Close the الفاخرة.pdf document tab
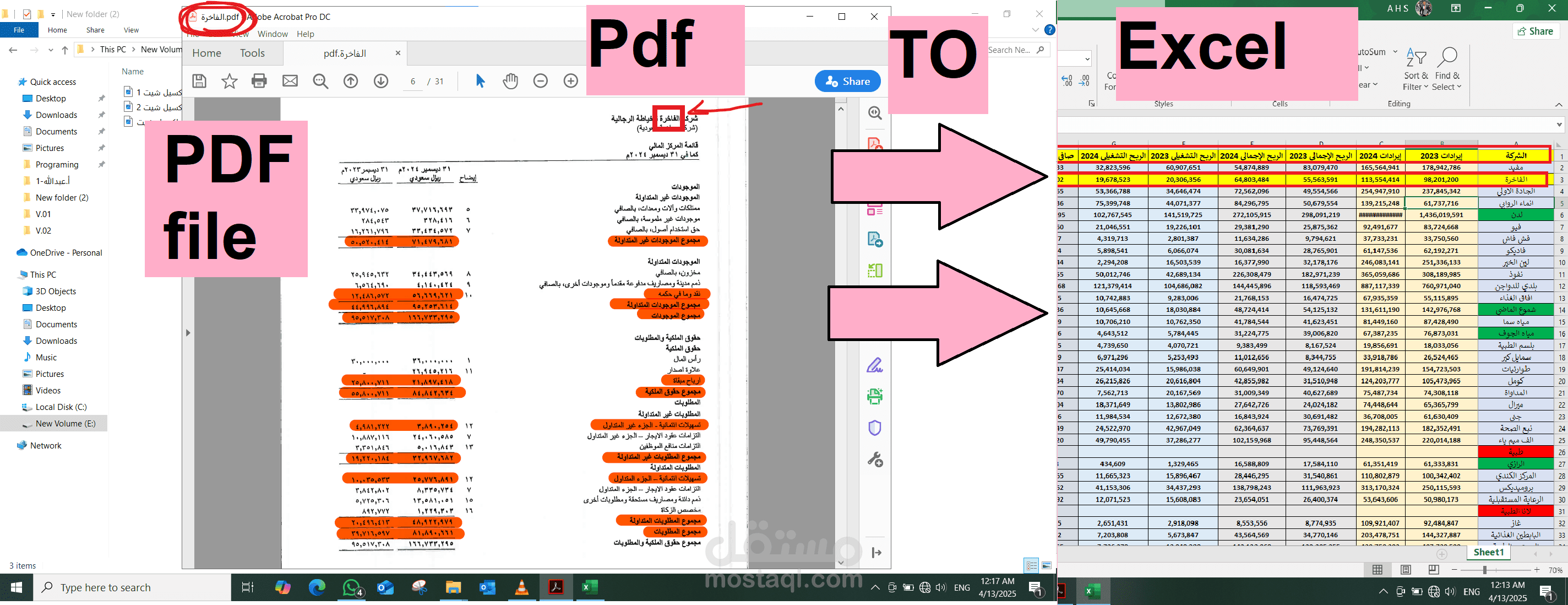 pos(398,53)
